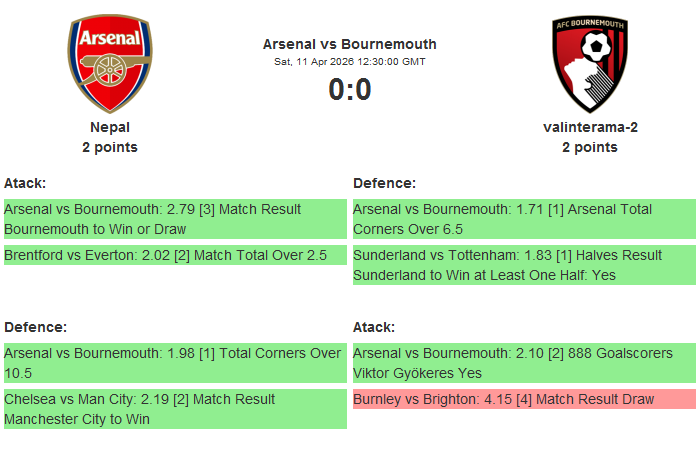Select the Arsenal Total Corners Over 6.5 bet
Screen dimensions: 700x460
[524, 219]
